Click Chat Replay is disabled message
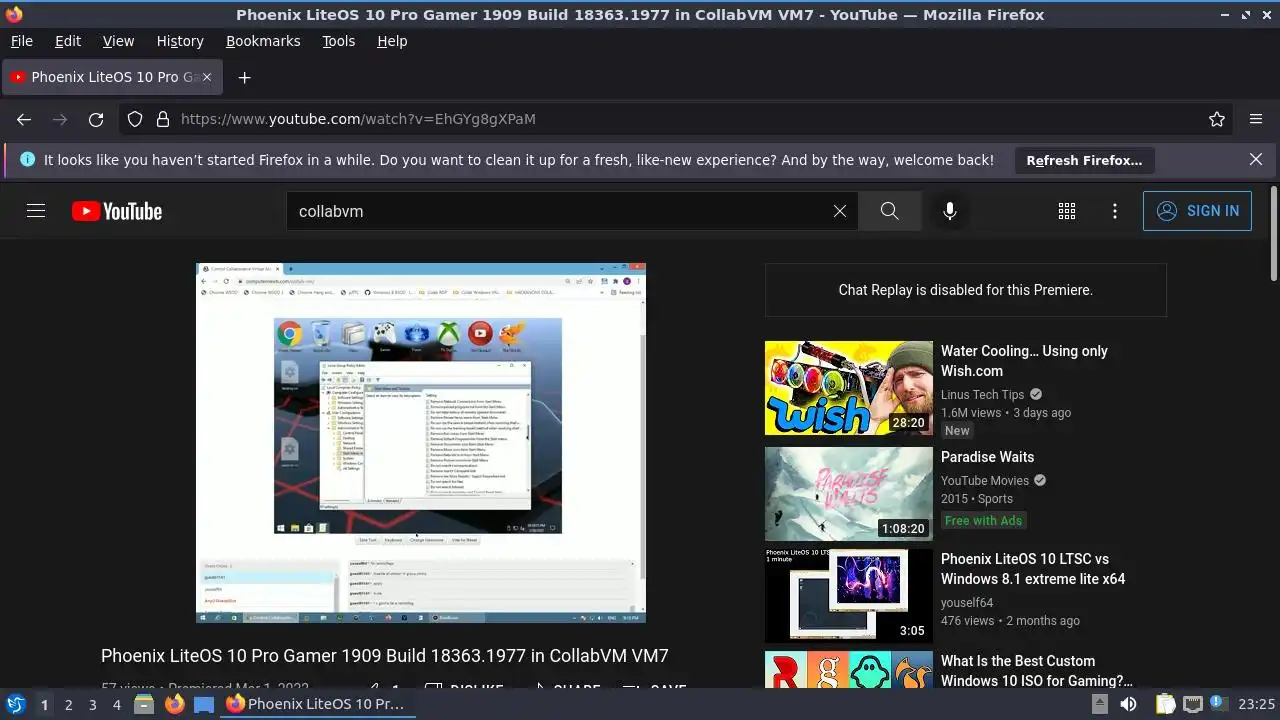This screenshot has width=1280, height=720. pyautogui.click(x=966, y=290)
